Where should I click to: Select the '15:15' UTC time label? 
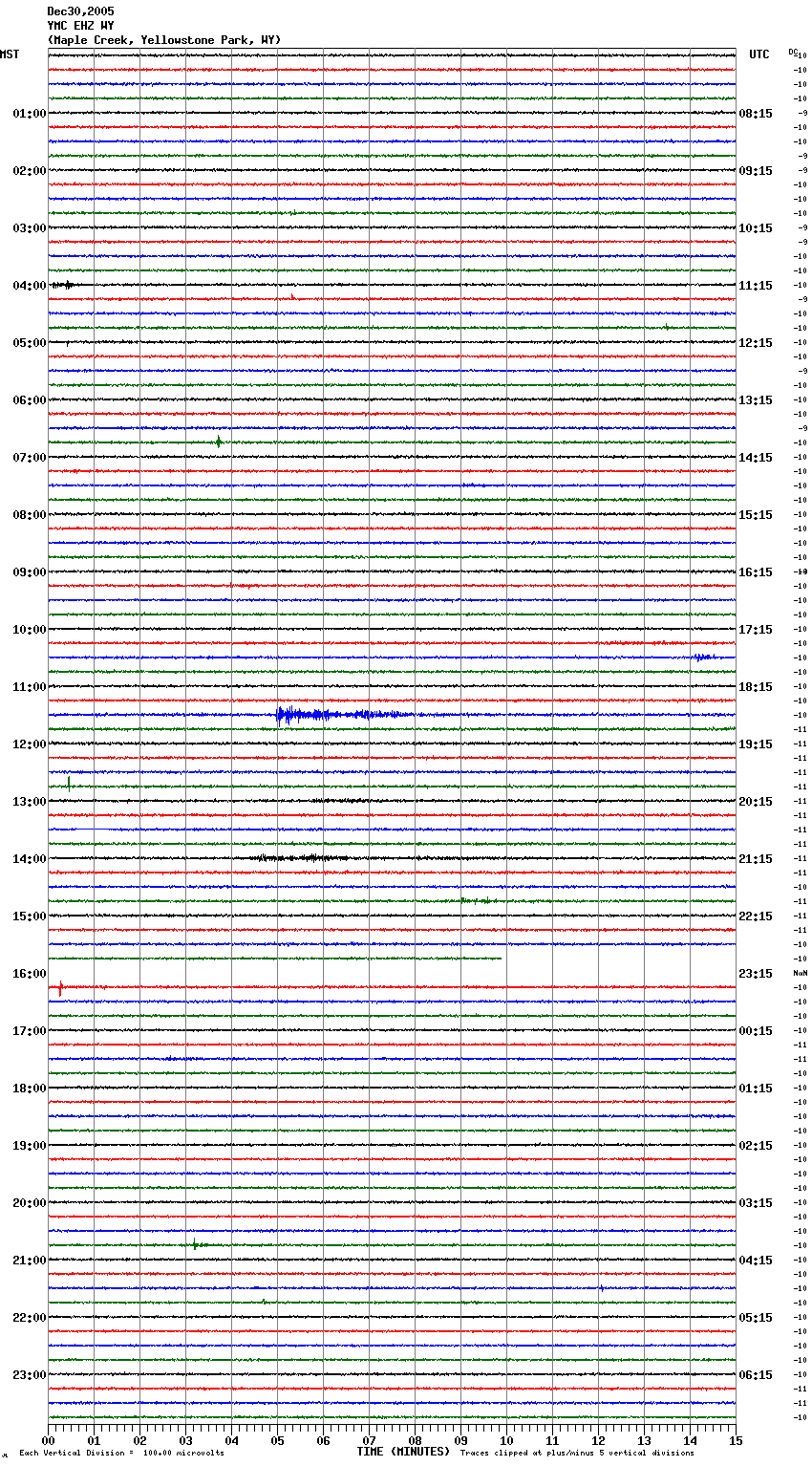[x=756, y=515]
